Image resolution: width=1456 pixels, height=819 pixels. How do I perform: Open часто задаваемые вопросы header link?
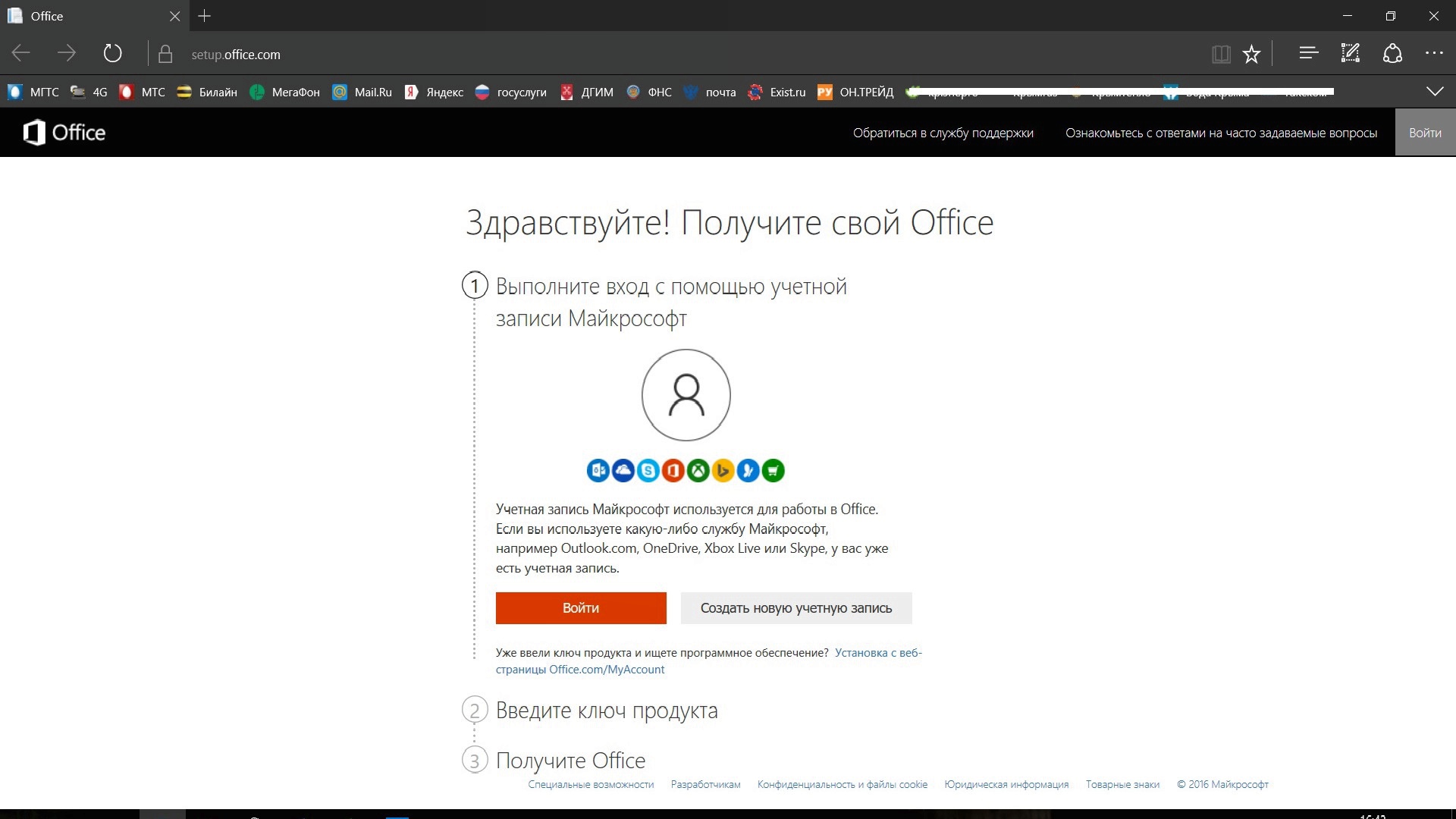click(1222, 133)
